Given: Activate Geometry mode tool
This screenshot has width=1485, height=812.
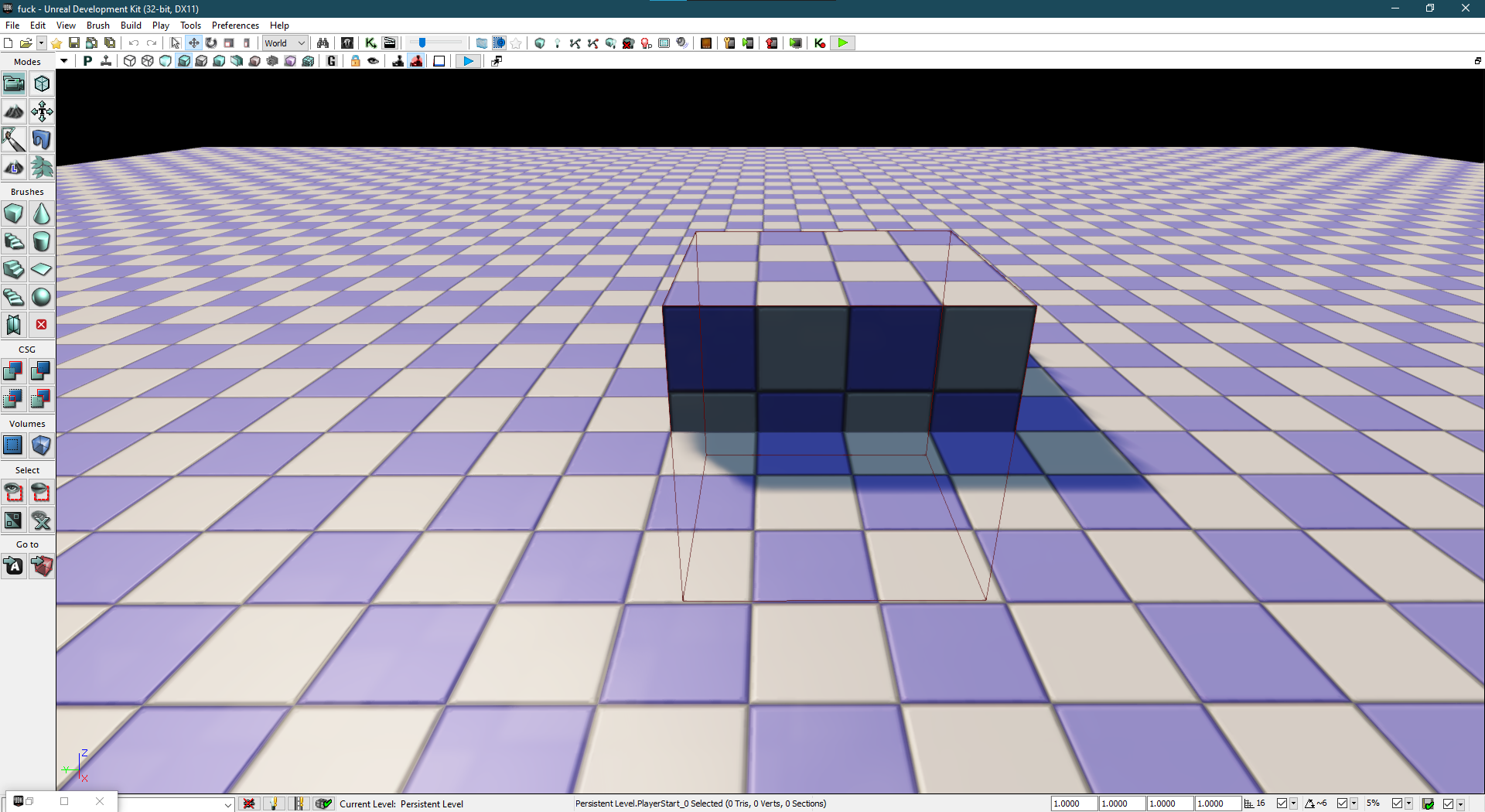Looking at the screenshot, I should coord(41,84).
